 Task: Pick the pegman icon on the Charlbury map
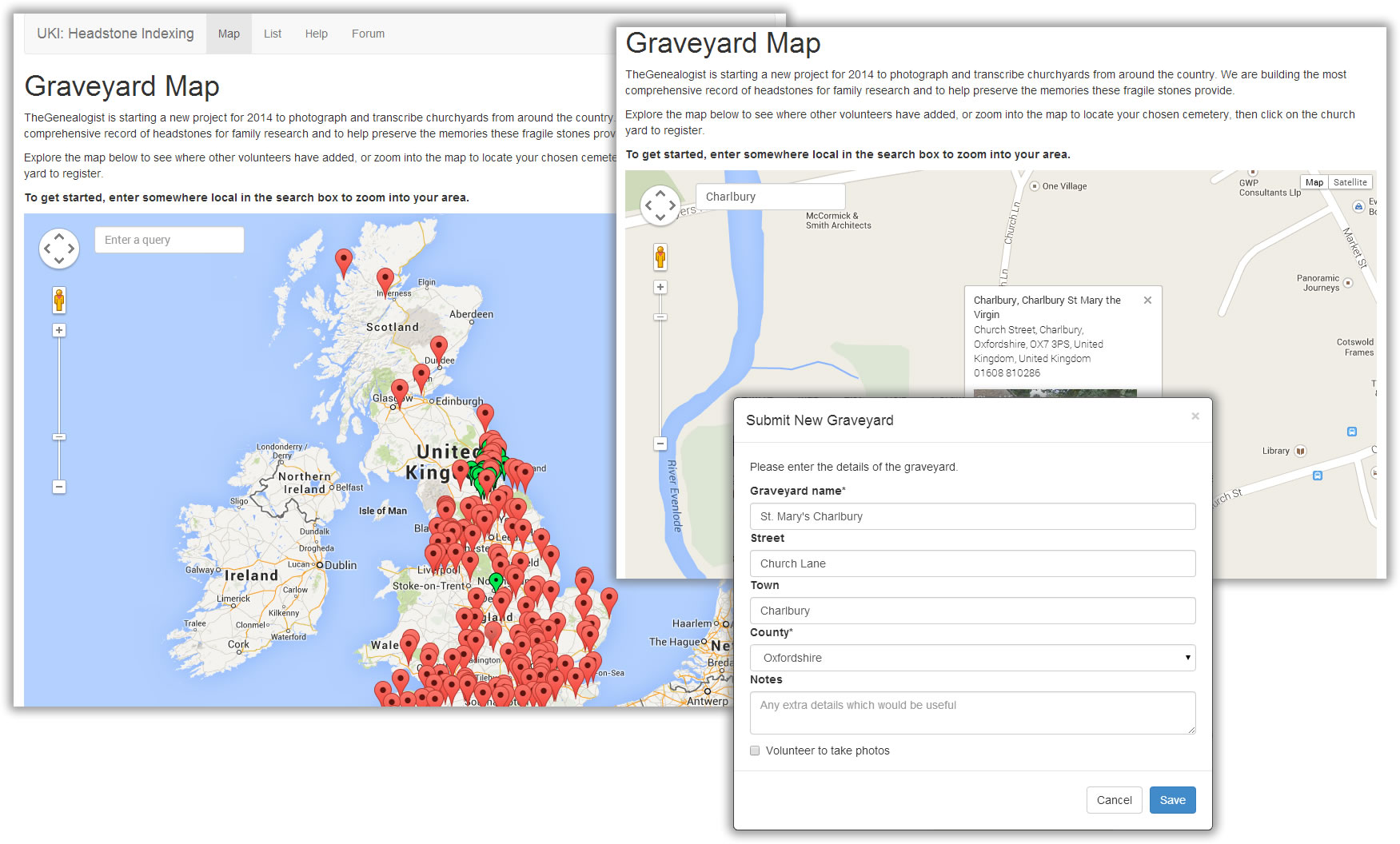[660, 257]
